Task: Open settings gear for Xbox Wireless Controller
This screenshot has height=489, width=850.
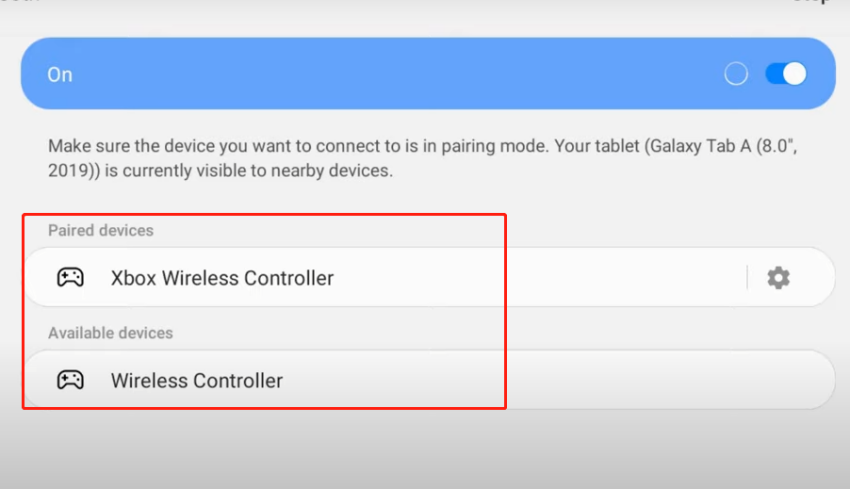Action: 778,278
